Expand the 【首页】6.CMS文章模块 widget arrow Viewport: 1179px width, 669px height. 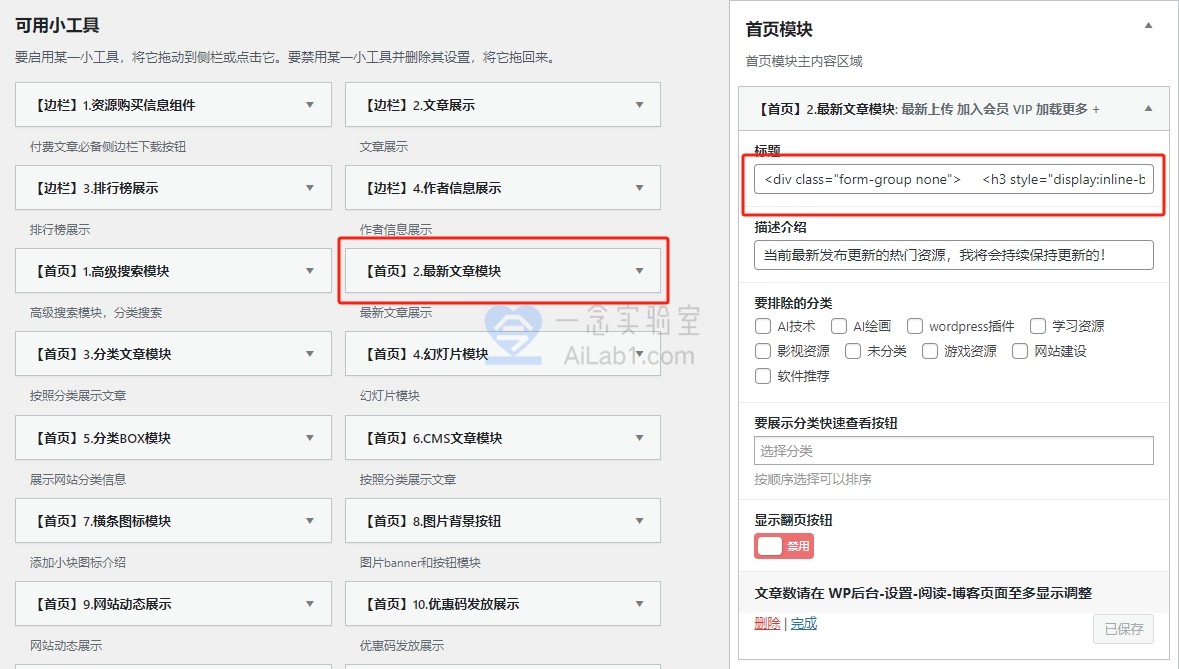639,438
